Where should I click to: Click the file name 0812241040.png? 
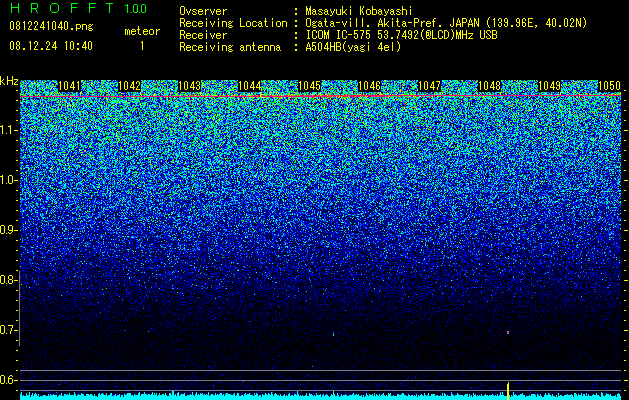(51, 26)
